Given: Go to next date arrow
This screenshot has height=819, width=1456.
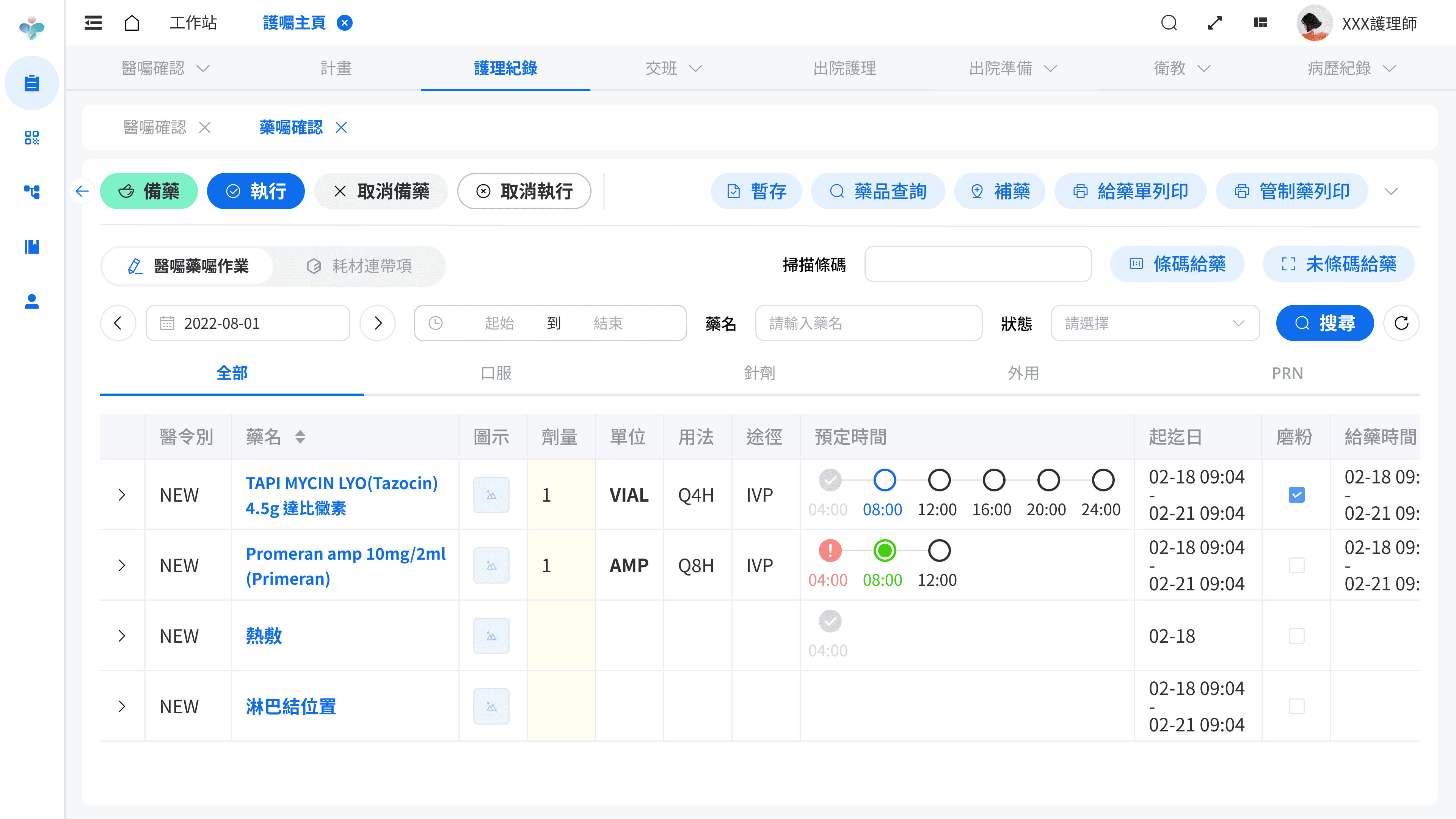Looking at the screenshot, I should tap(378, 323).
